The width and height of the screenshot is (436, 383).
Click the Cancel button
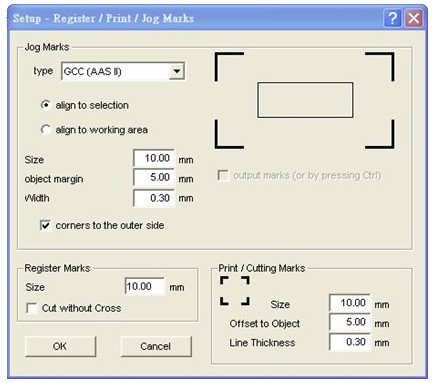(156, 346)
